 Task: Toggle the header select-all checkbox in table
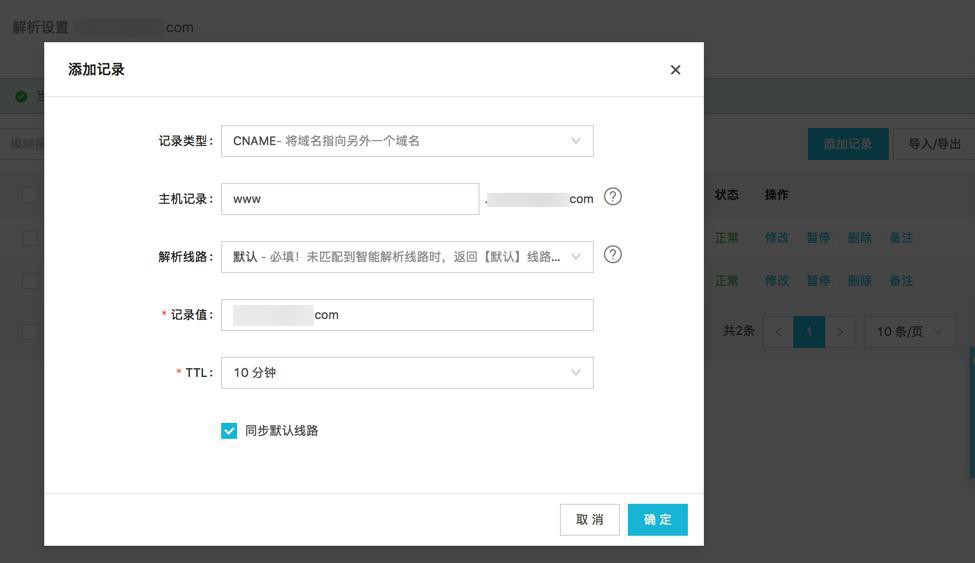click(30, 195)
